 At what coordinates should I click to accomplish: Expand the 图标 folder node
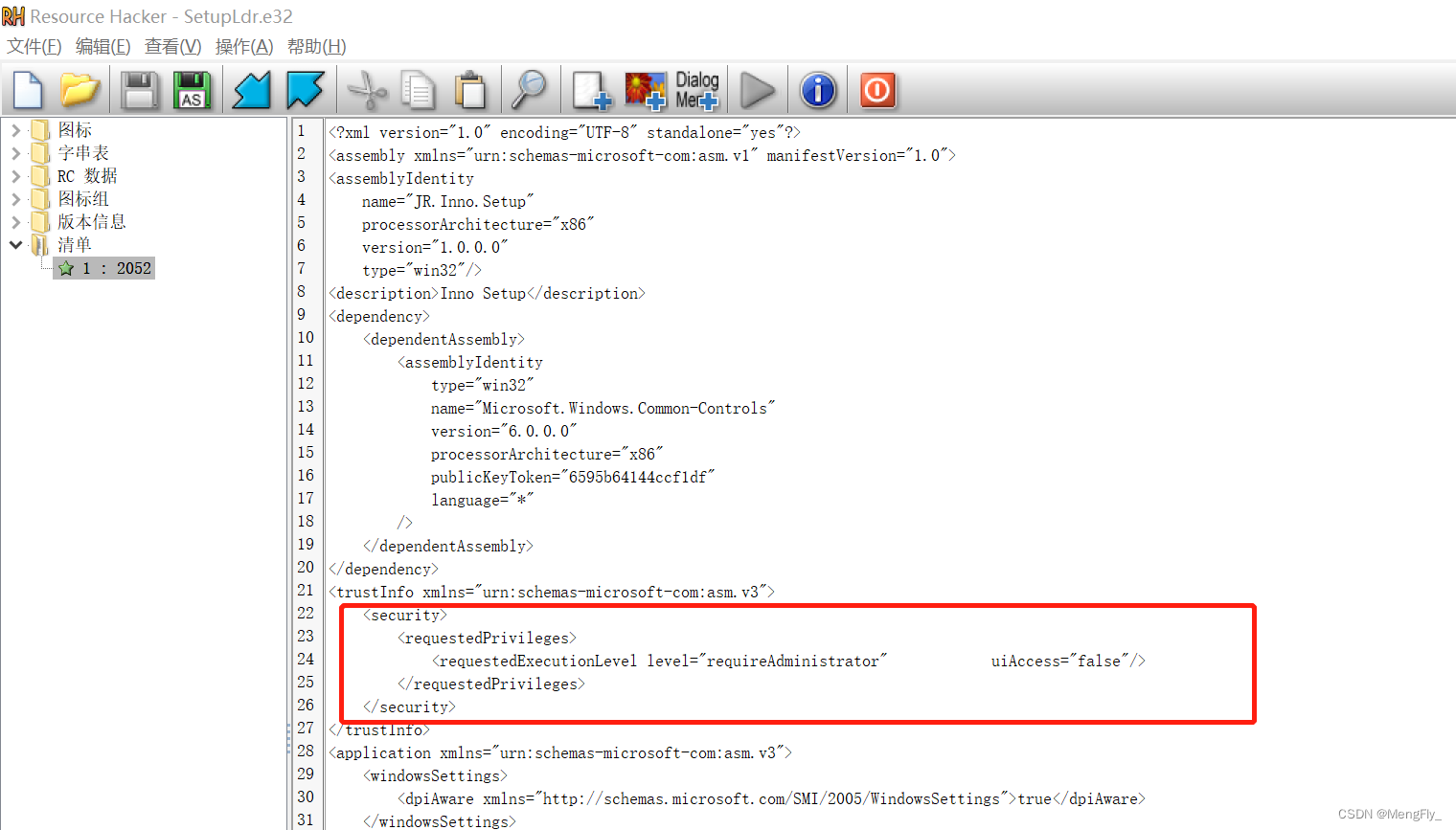point(15,129)
